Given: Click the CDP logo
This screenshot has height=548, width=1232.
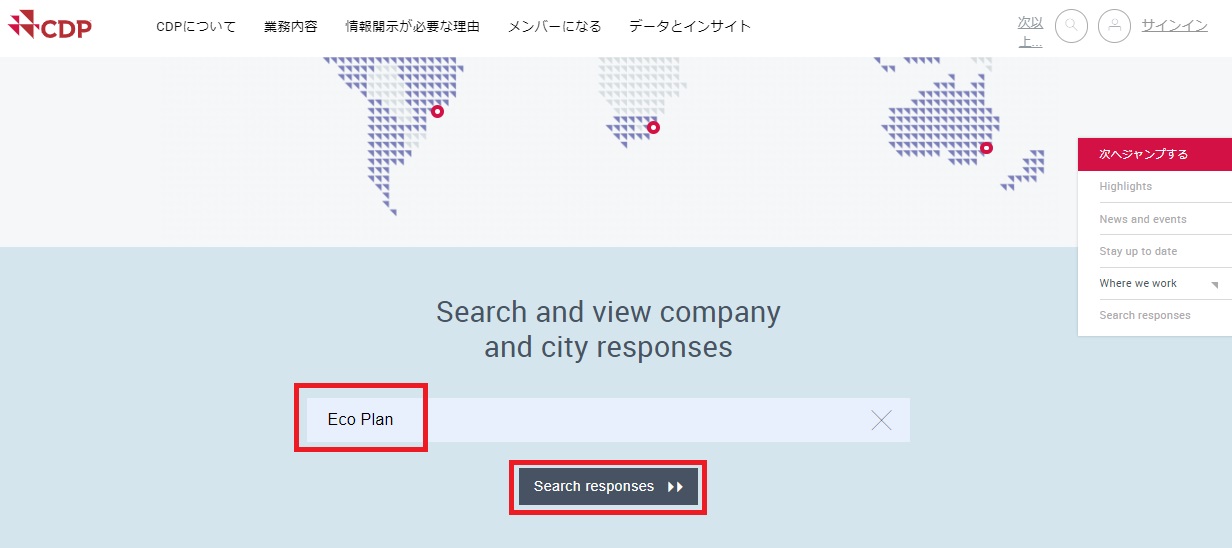Looking at the screenshot, I should (x=50, y=25).
